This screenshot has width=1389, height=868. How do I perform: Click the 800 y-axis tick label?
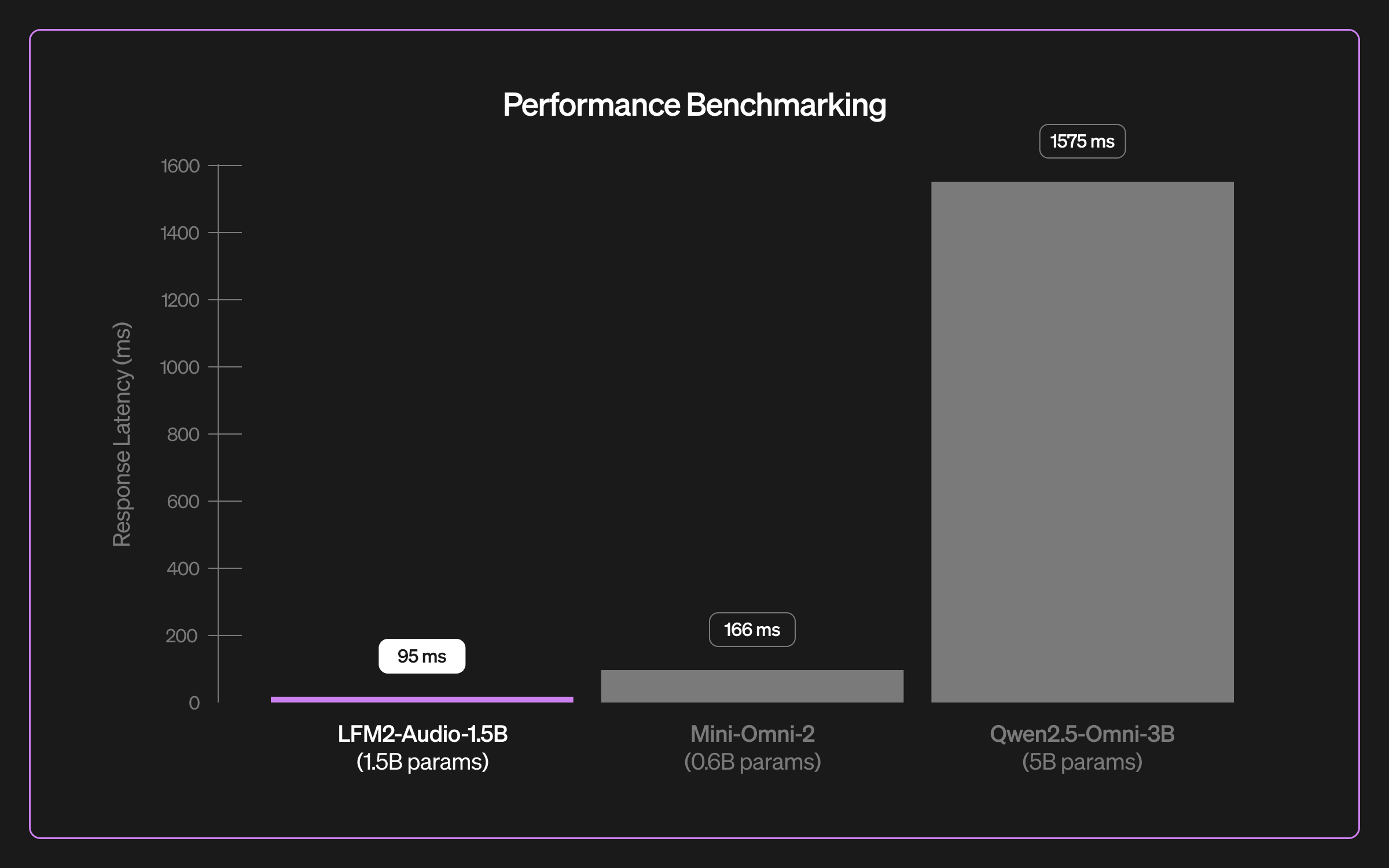183,435
